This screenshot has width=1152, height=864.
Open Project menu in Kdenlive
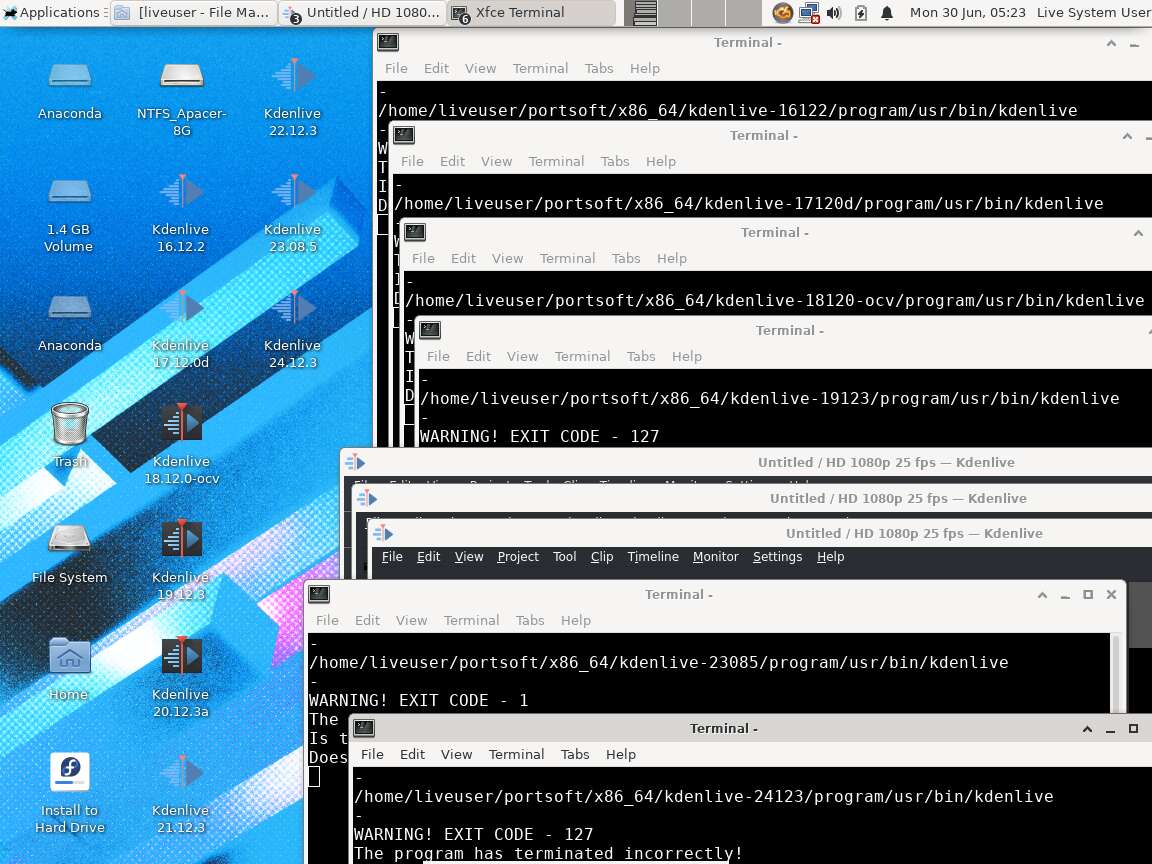518,556
